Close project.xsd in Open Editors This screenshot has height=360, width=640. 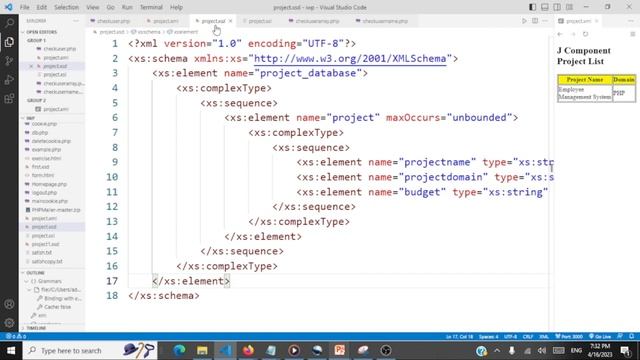(31, 66)
